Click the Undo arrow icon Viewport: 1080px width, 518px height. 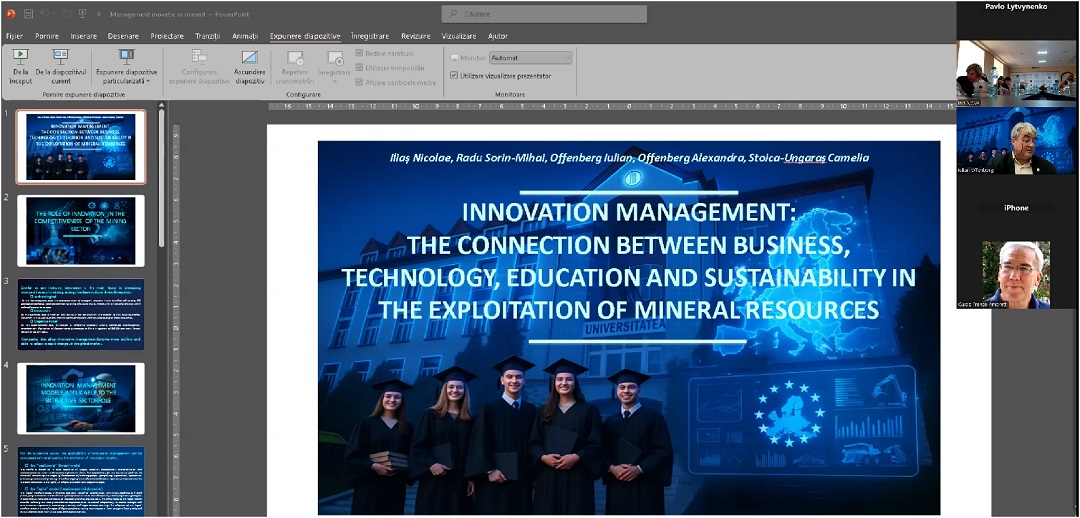[46, 14]
